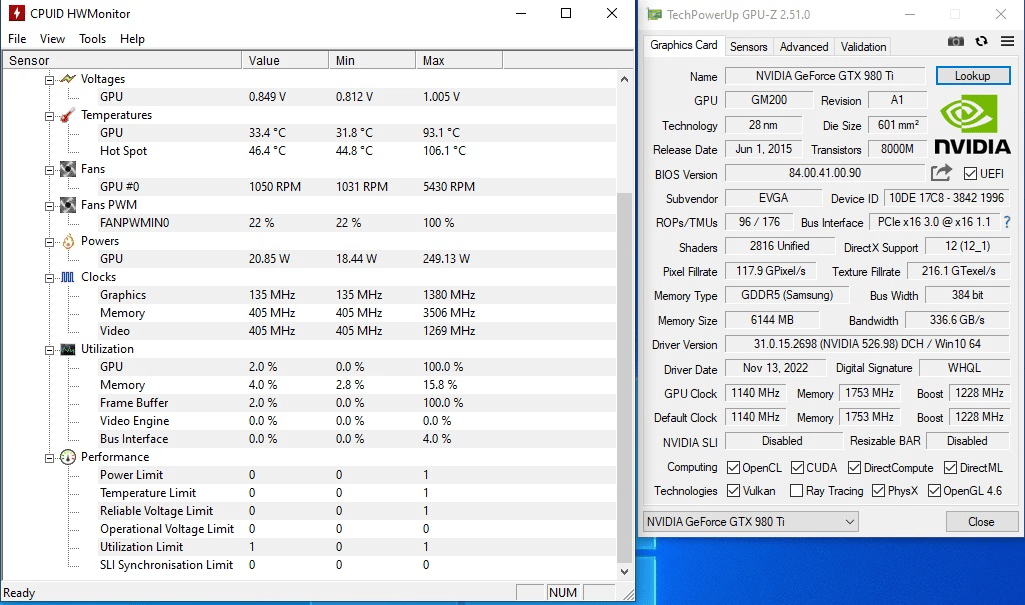Viewport: 1025px width, 605px height.
Task: Click the Bus Interface question mark icon
Action: (x=1007, y=222)
